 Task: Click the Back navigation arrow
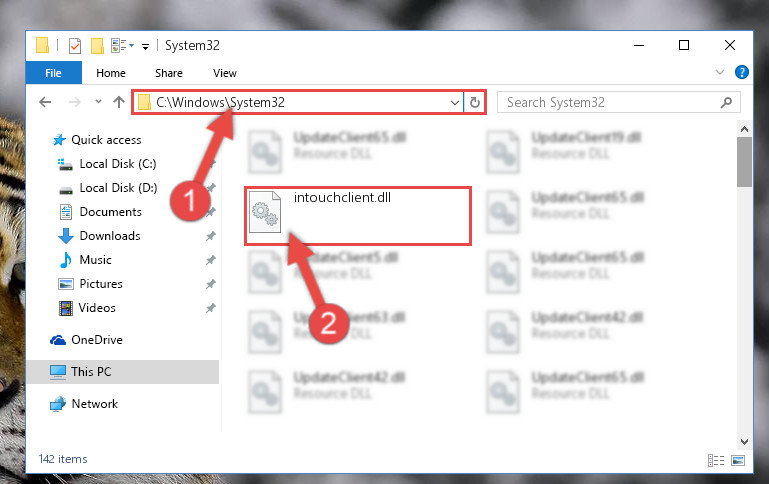pyautogui.click(x=45, y=102)
